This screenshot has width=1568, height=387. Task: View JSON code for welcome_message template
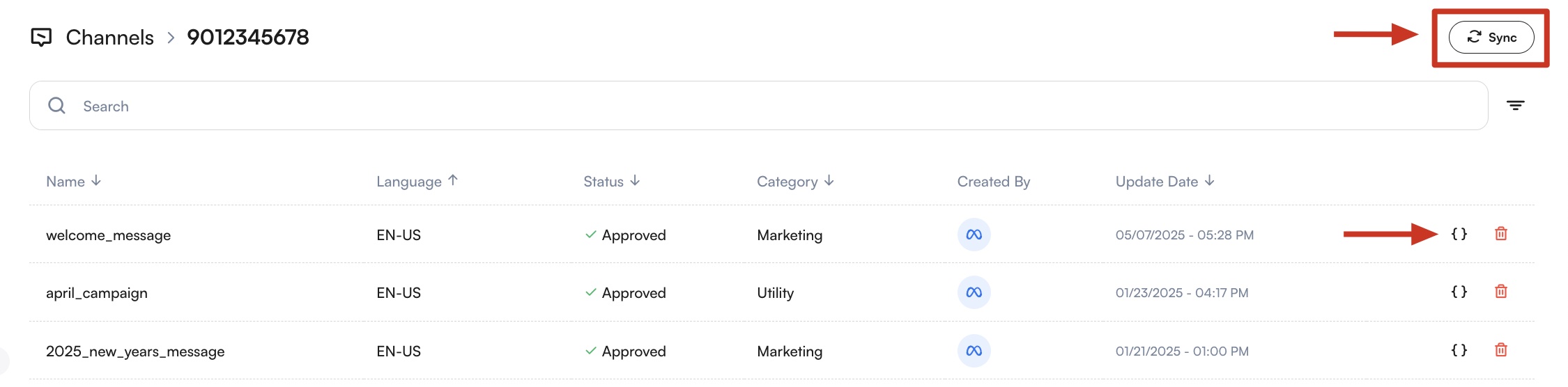[1459, 234]
